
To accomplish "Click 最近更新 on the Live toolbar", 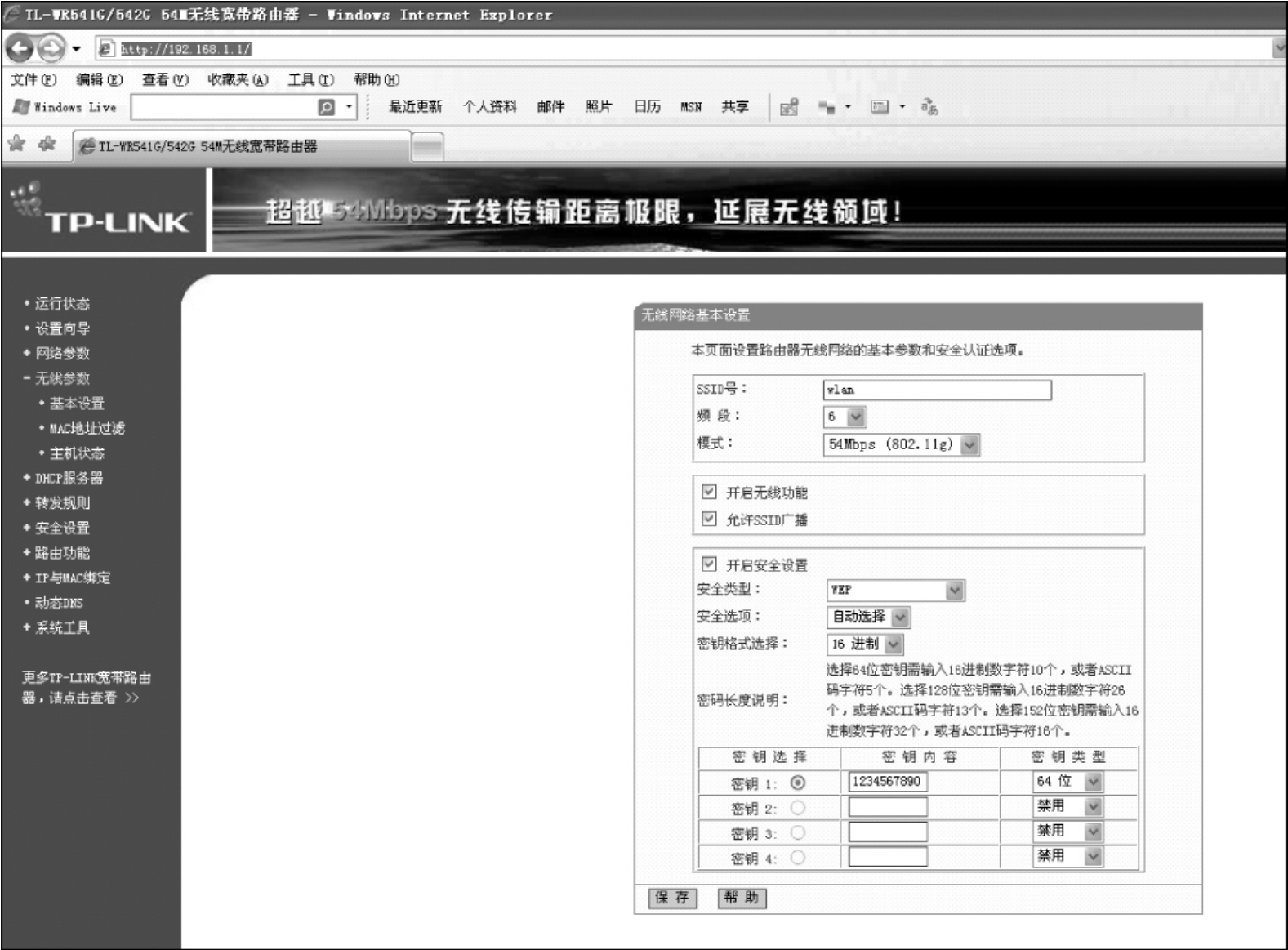I will pyautogui.click(x=415, y=107).
